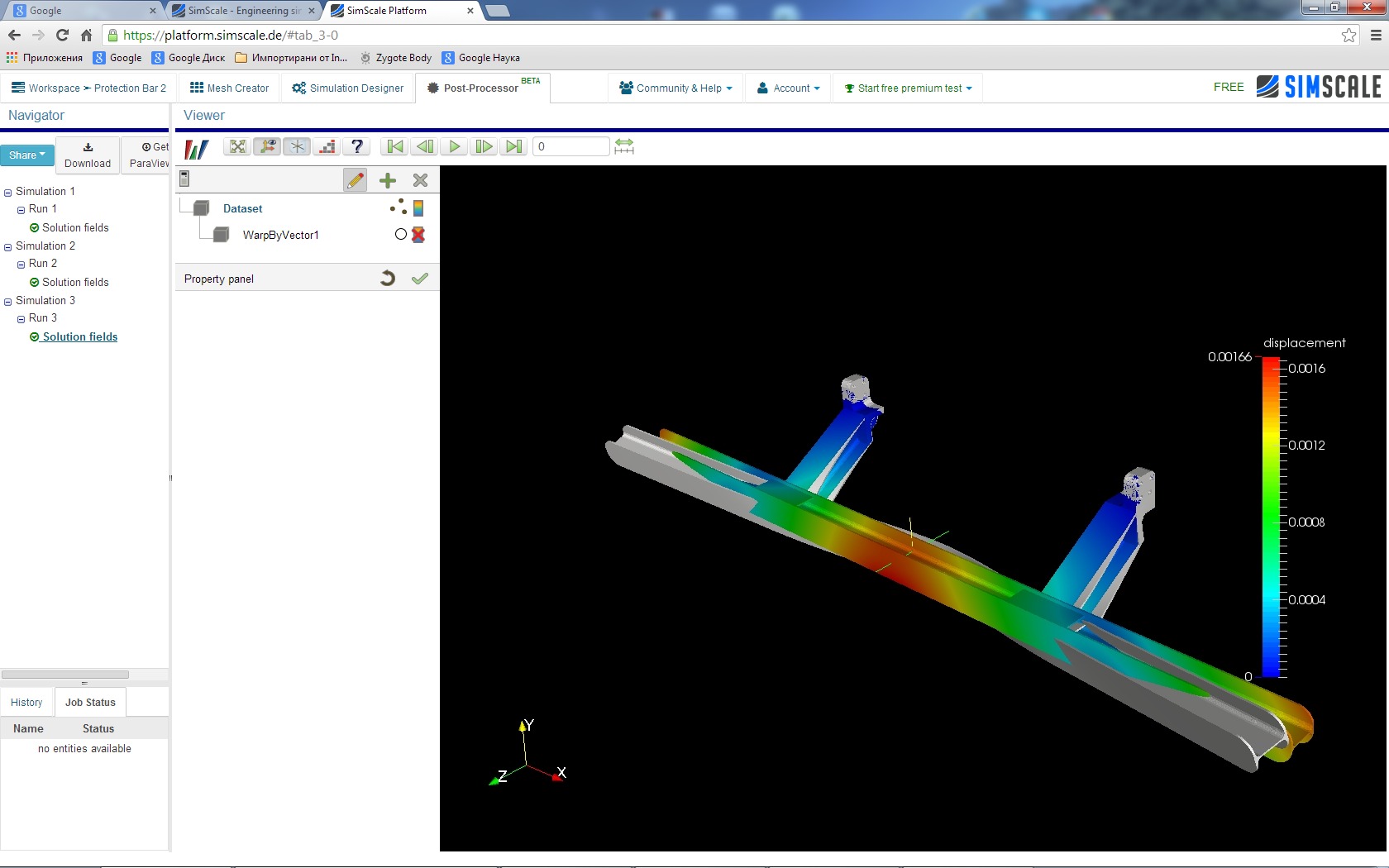This screenshot has height=868, width=1389.
Task: Click the displacement color legend bar
Action: (x=1271, y=517)
